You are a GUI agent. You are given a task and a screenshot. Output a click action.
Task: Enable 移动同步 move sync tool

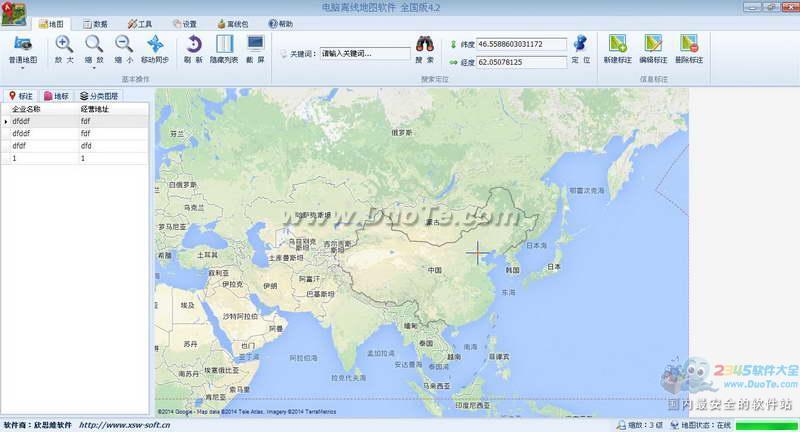(155, 44)
